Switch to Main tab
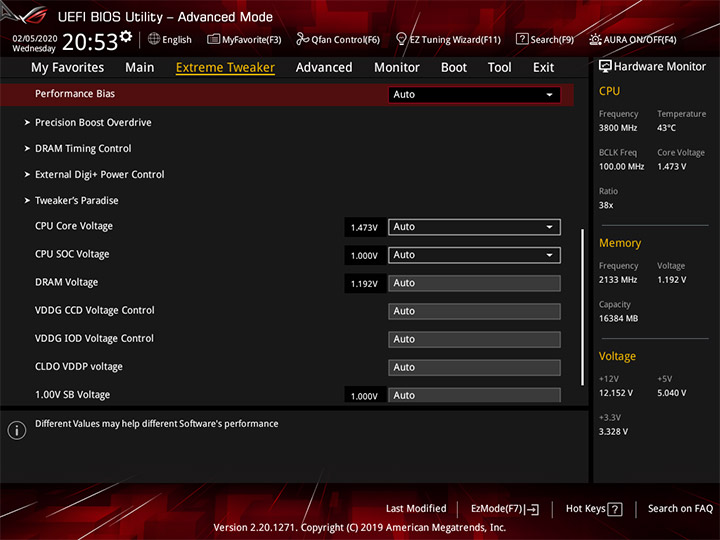This screenshot has height=540, width=720. coord(140,68)
